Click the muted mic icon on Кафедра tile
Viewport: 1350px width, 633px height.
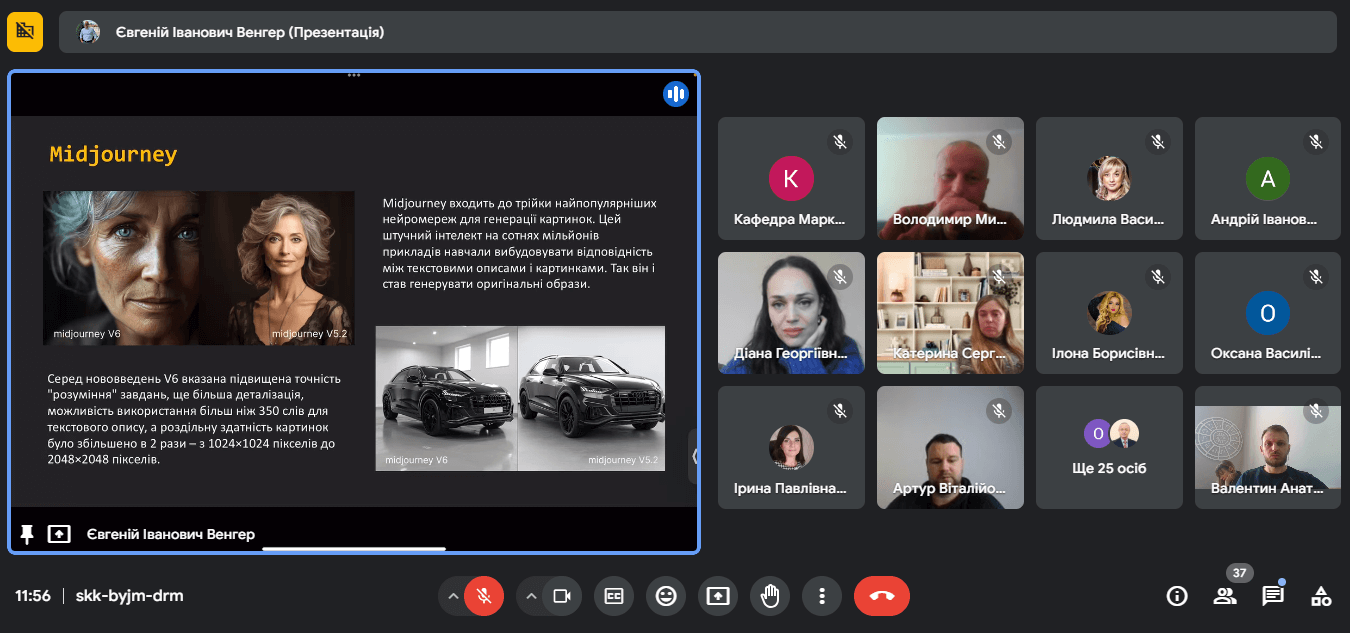click(x=840, y=142)
